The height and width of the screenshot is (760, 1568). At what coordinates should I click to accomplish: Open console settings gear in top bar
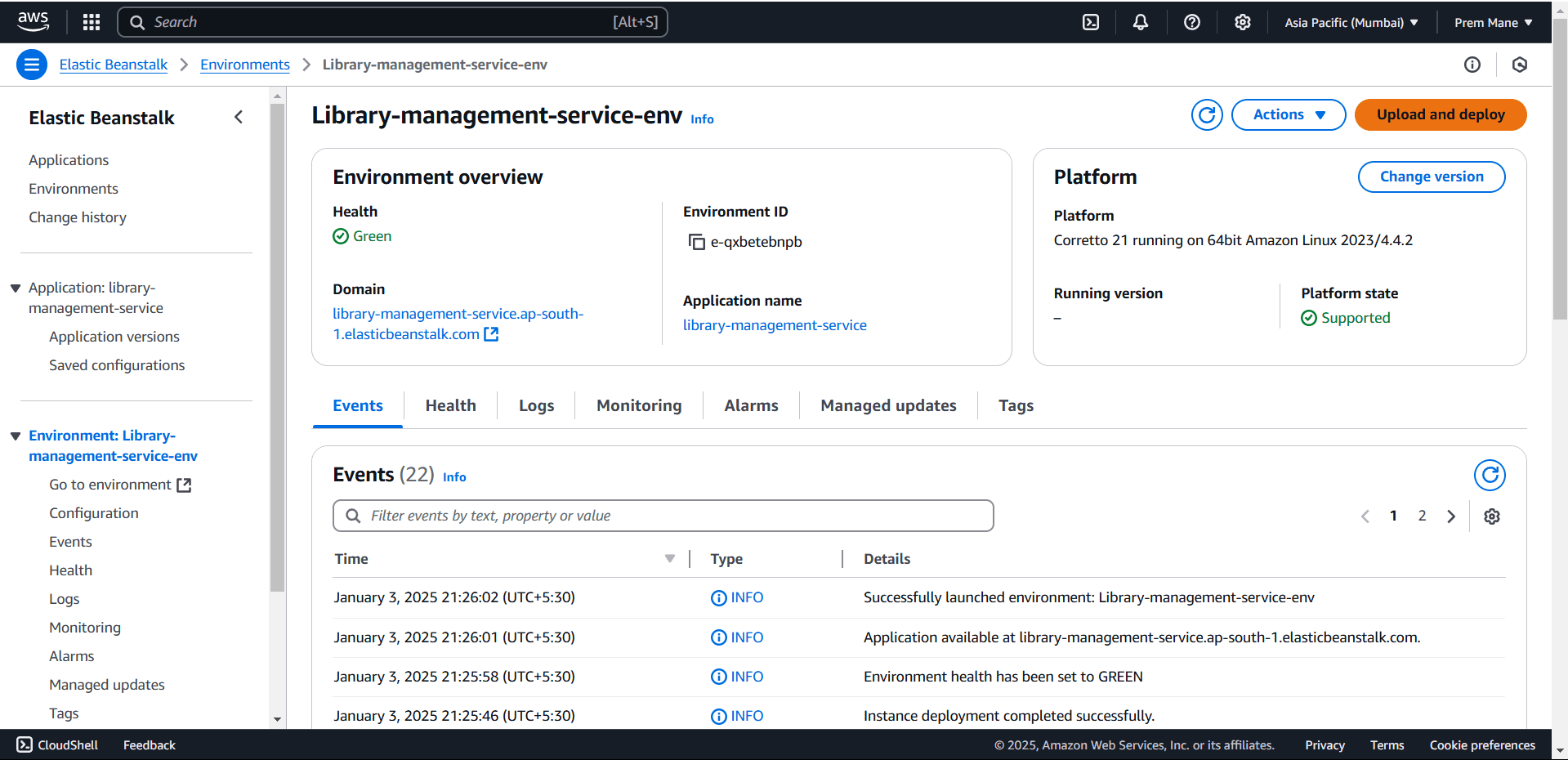pyautogui.click(x=1243, y=22)
